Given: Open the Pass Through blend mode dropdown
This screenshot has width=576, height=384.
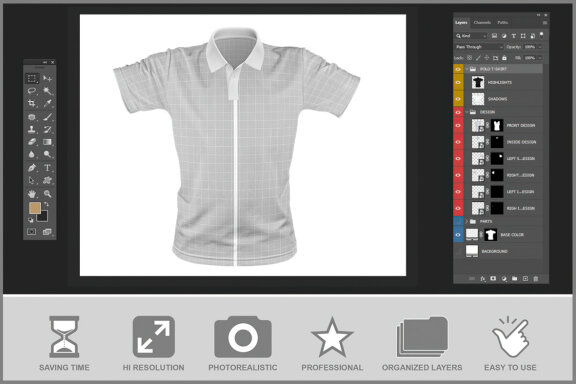Looking at the screenshot, I should (479, 47).
